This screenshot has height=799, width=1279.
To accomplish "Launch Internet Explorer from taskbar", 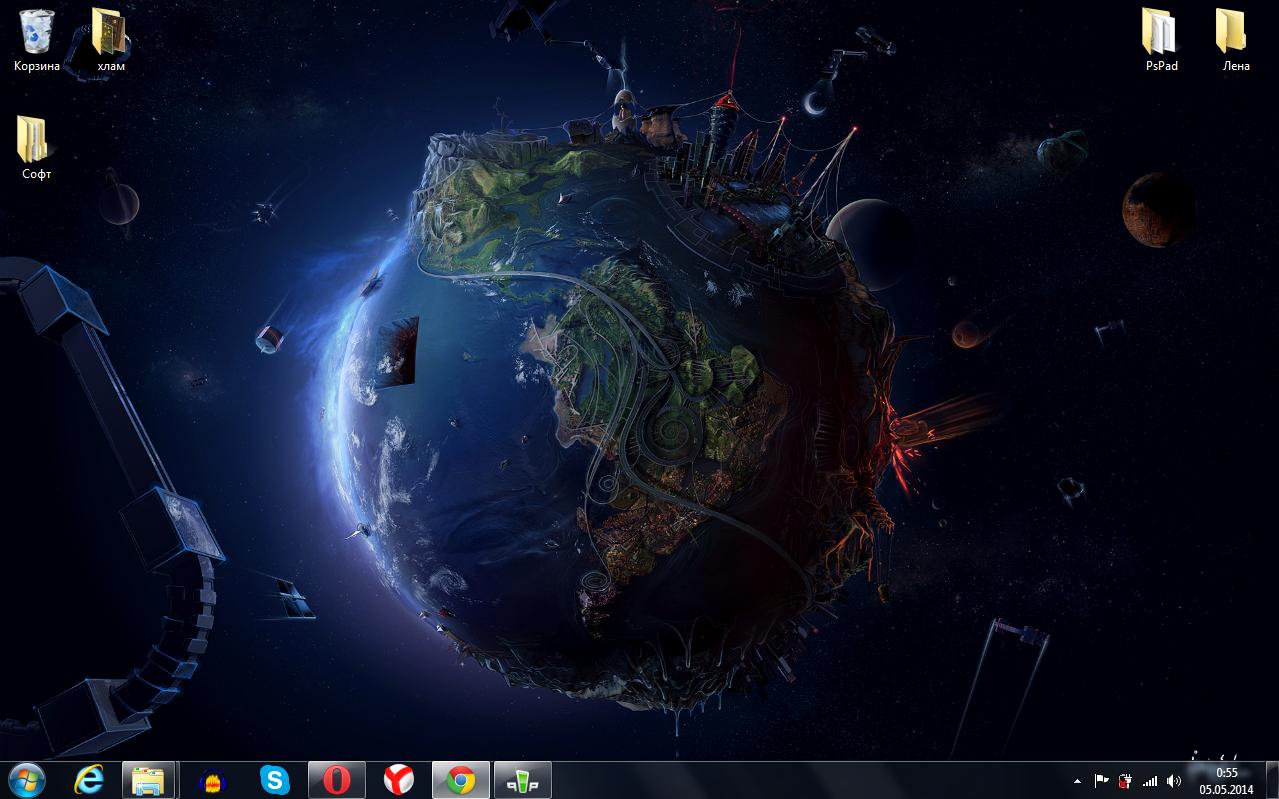I will pos(90,780).
